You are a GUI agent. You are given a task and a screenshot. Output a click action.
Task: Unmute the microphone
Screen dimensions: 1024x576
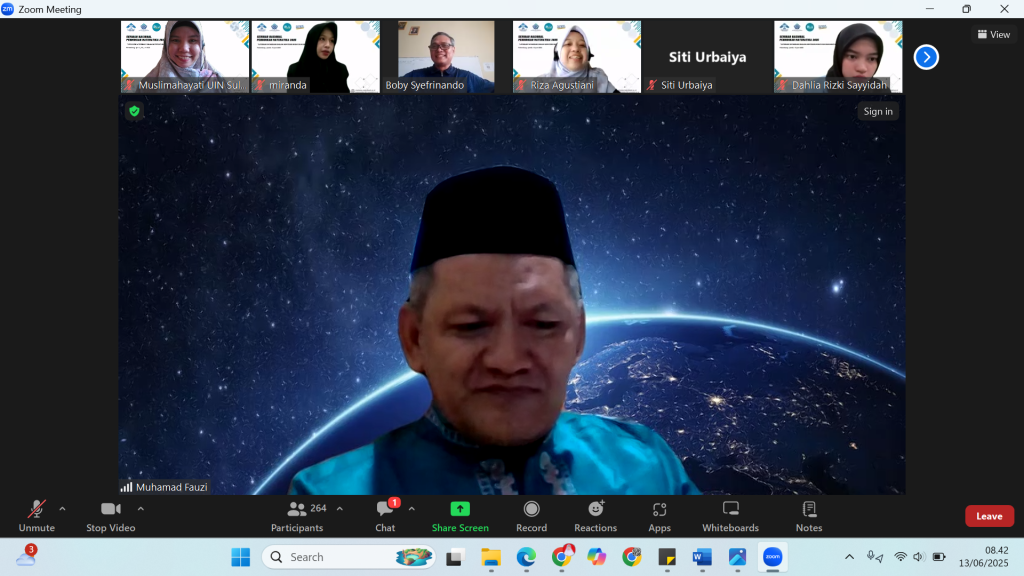[x=37, y=510]
